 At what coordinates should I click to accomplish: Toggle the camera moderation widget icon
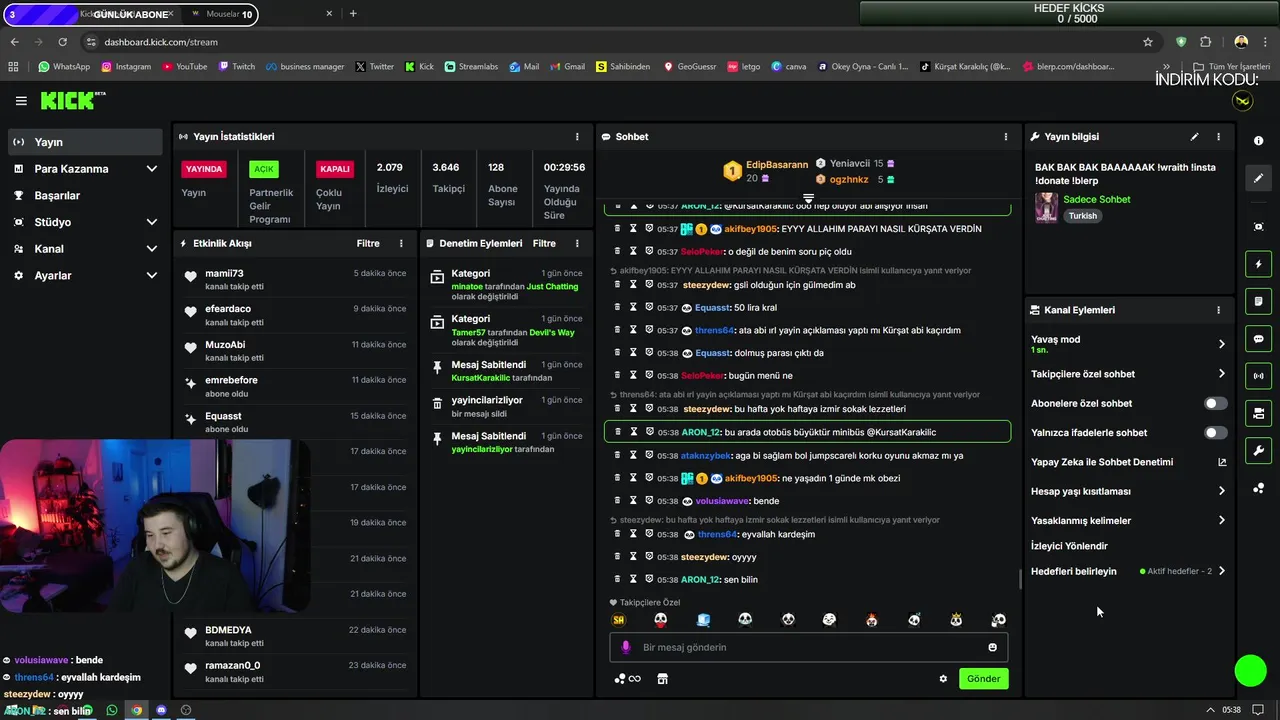click(1258, 413)
